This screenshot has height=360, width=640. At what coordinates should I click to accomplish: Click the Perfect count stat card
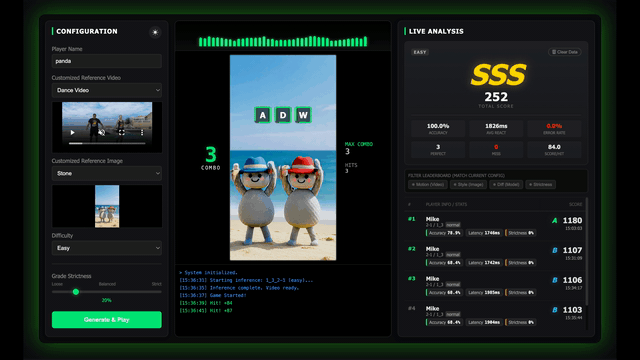pos(438,149)
